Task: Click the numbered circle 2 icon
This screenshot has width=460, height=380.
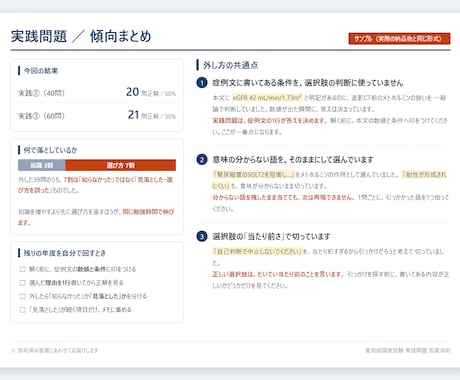Action: [202, 159]
